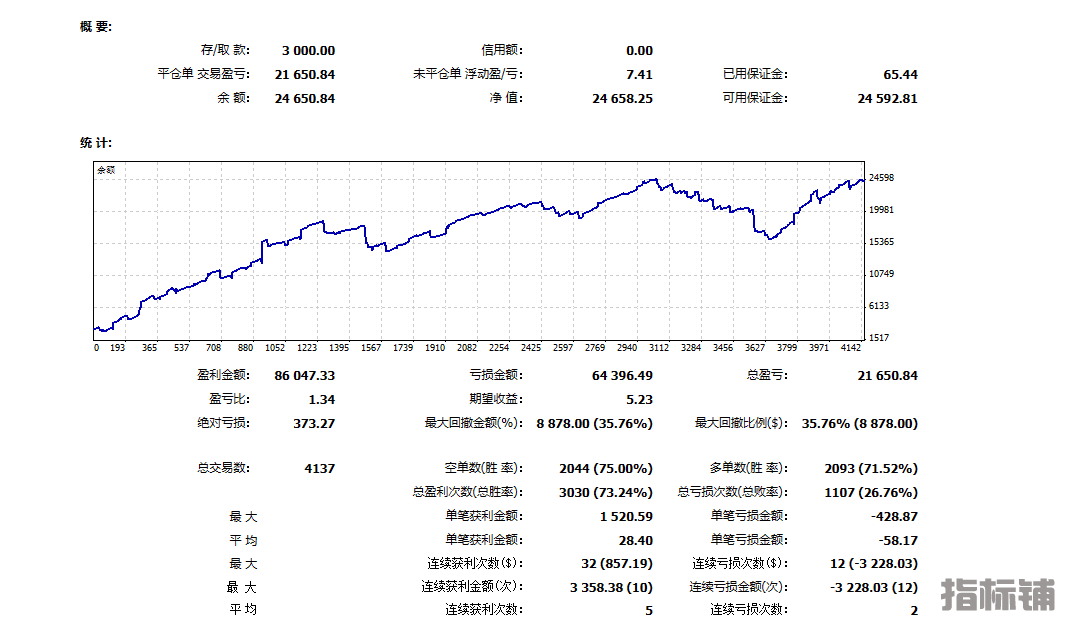Click the 亏损金额 value 64 396.49
1069x619 pixels.
pos(622,375)
